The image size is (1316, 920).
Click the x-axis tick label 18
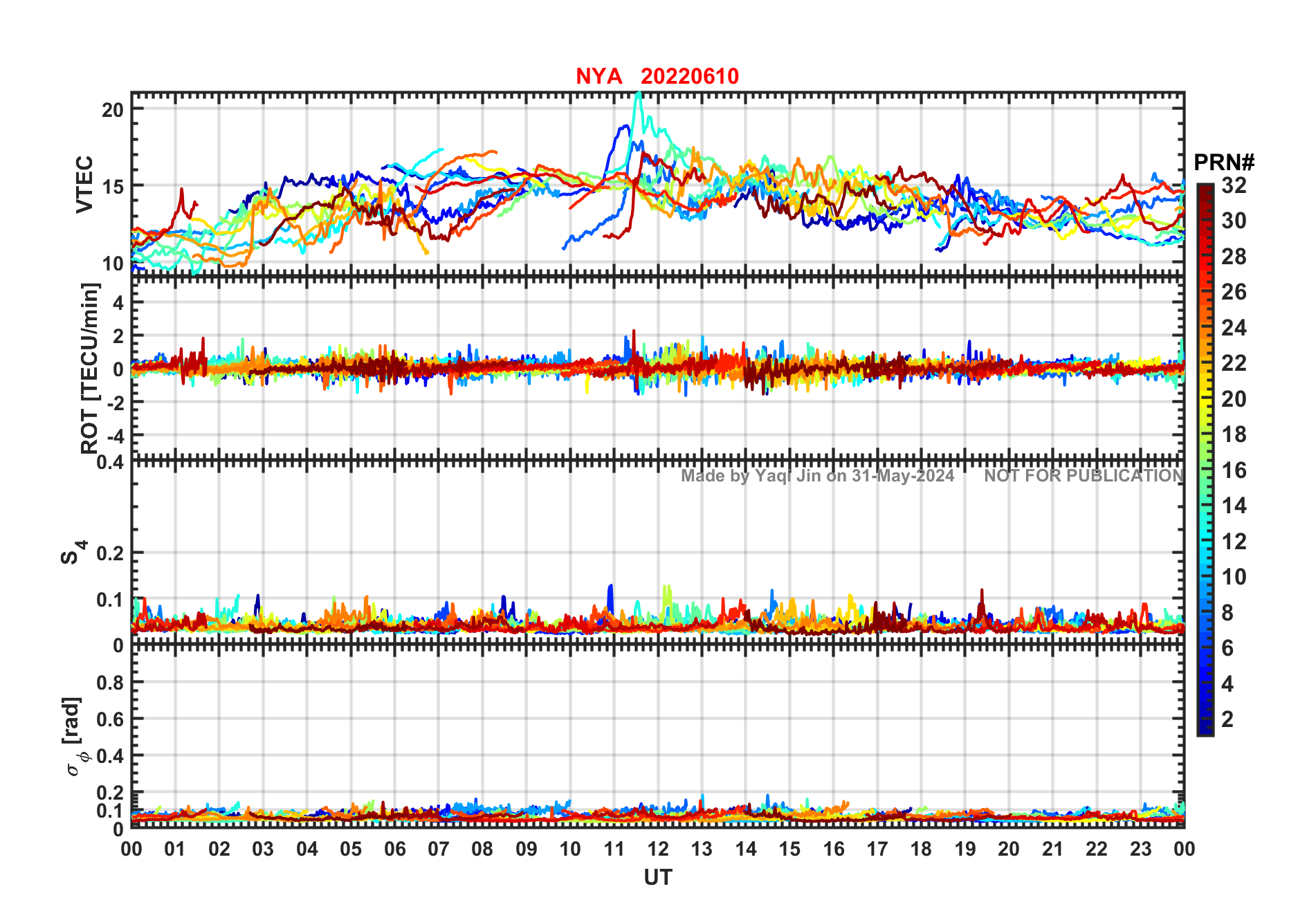click(x=921, y=849)
